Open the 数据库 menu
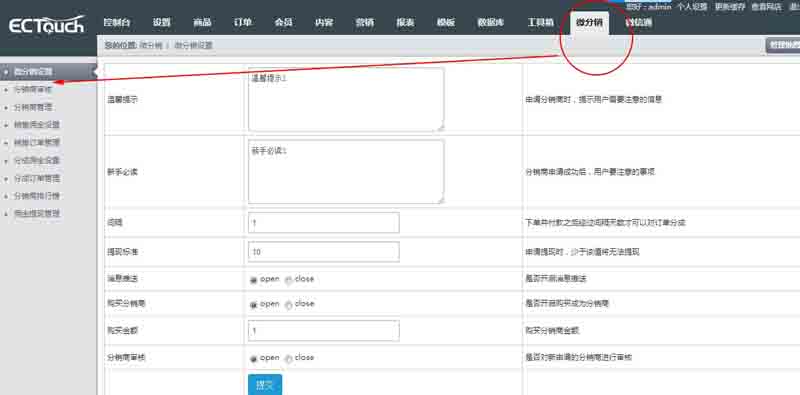 [490, 23]
